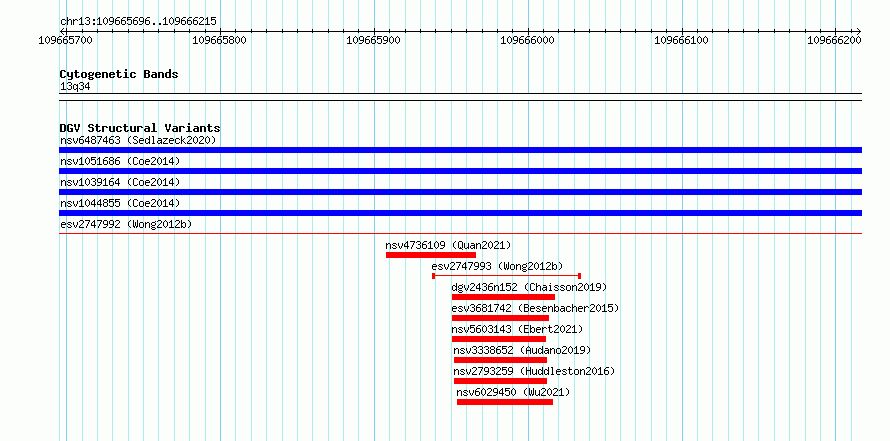Open esv2747993 (Wong2012b) label
This screenshot has height=441, width=890.
click(x=497, y=266)
